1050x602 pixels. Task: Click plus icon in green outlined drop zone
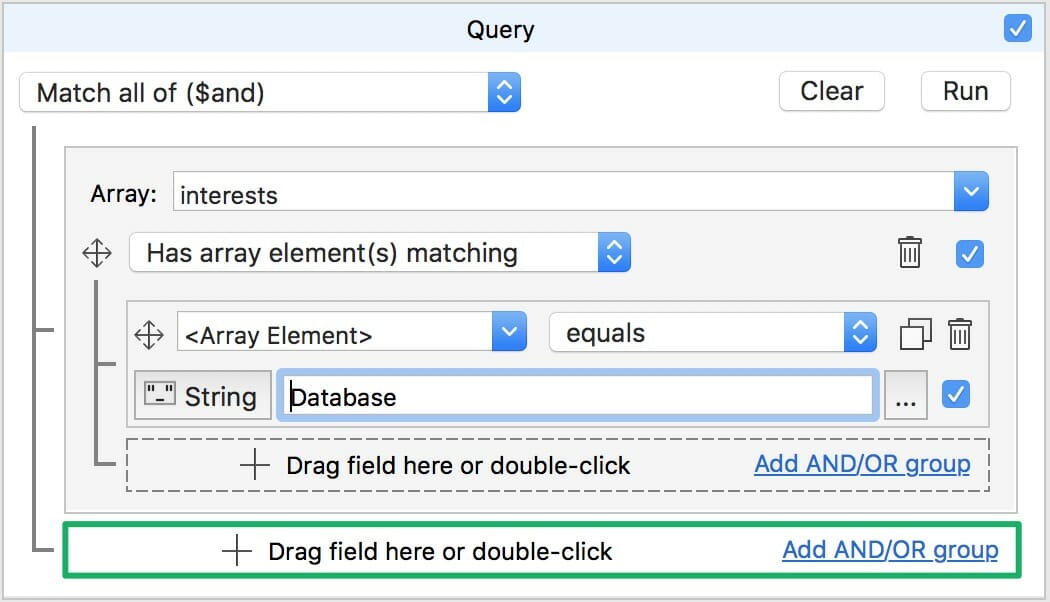pos(237,551)
